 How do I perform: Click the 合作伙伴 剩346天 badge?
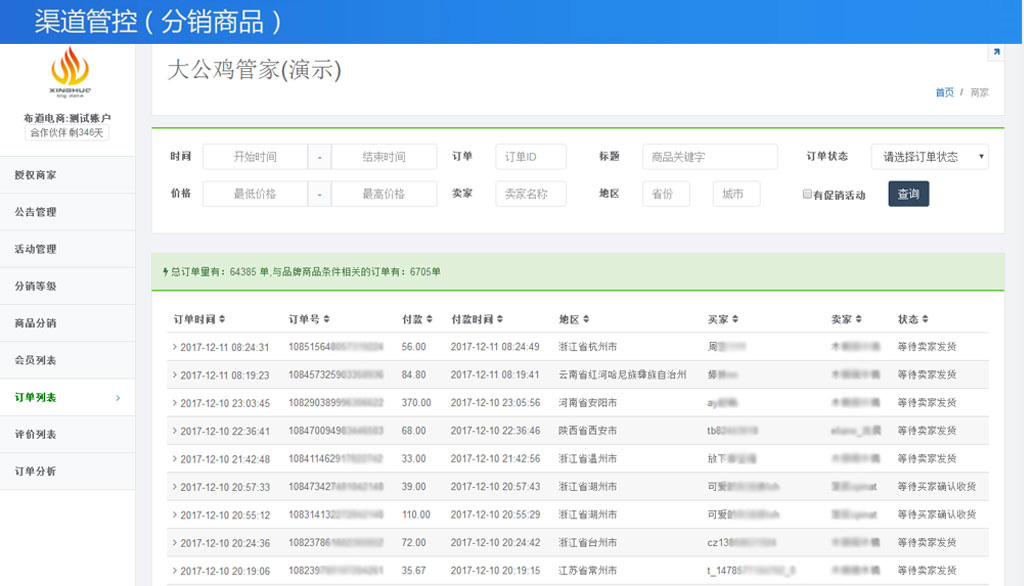tap(67, 133)
